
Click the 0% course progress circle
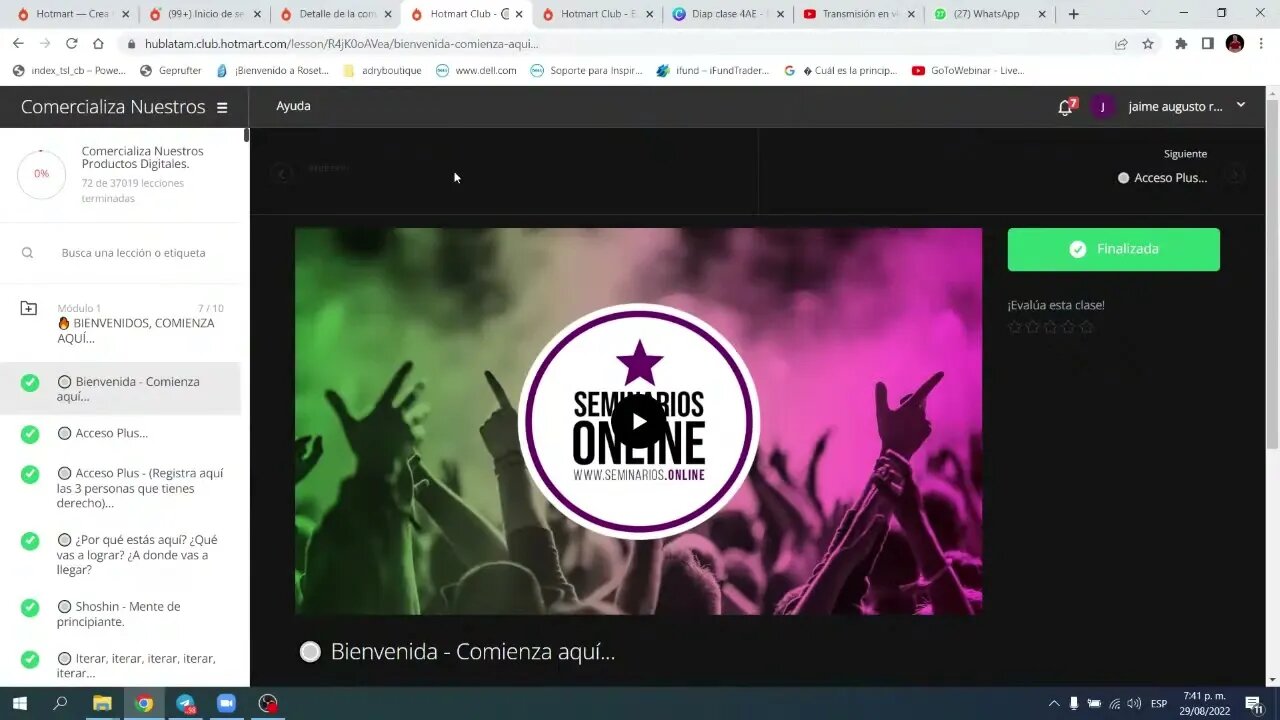(41, 174)
